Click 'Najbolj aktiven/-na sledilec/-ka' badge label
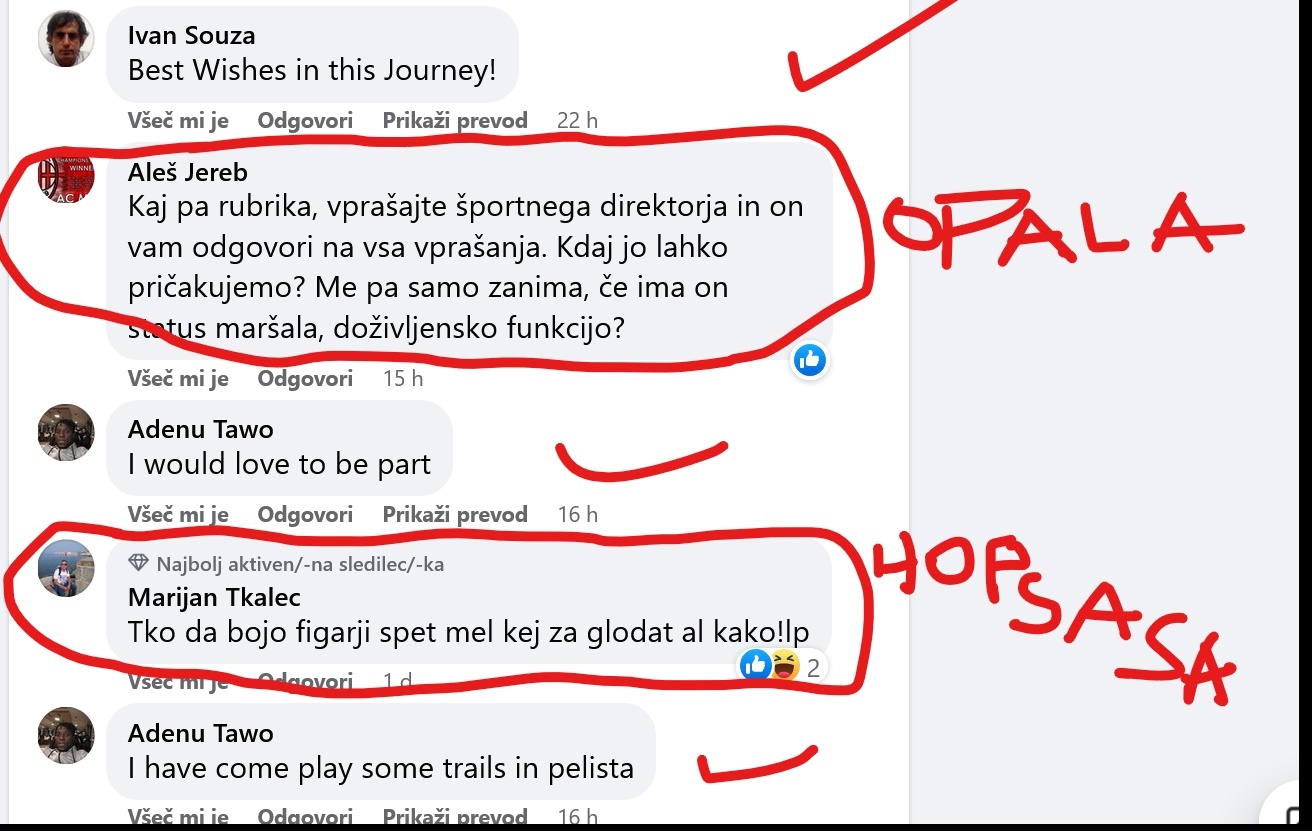1312x831 pixels. [x=300, y=564]
